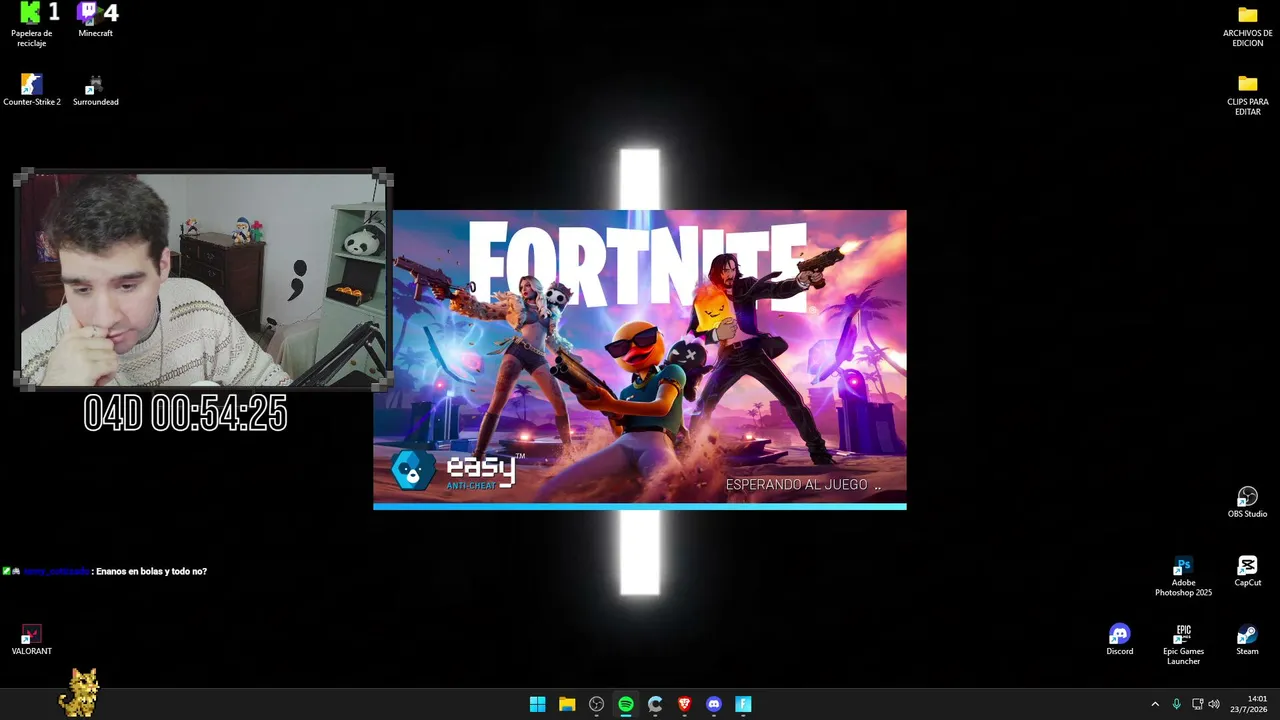1280x720 pixels.
Task: Switch to OBS Studio in the taskbar
Action: [596, 704]
